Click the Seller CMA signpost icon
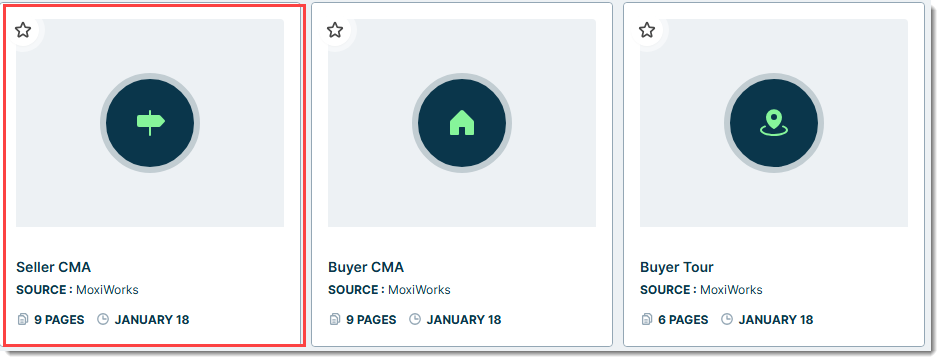Viewport: 942px width, 362px height. point(150,122)
